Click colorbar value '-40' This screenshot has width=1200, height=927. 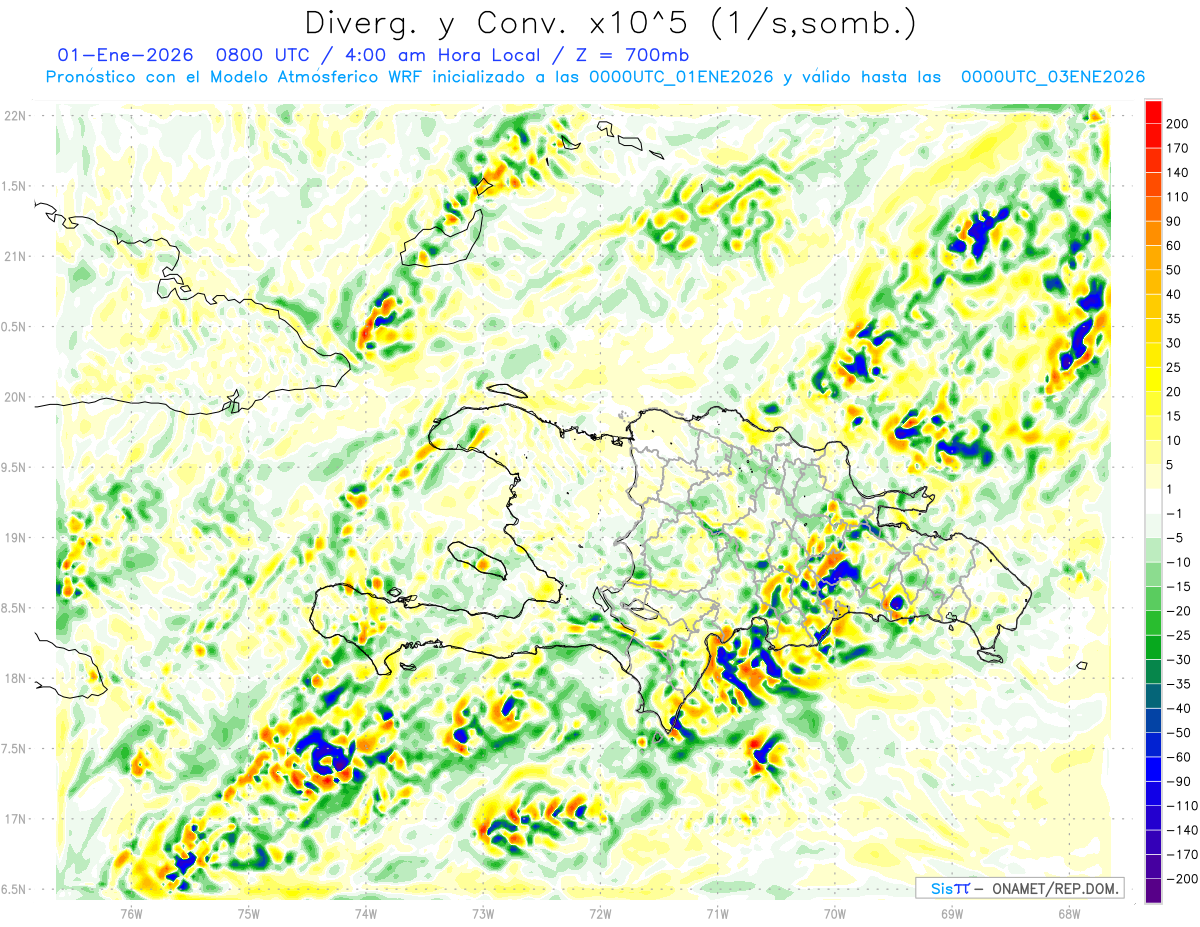pyautogui.click(x=1178, y=708)
